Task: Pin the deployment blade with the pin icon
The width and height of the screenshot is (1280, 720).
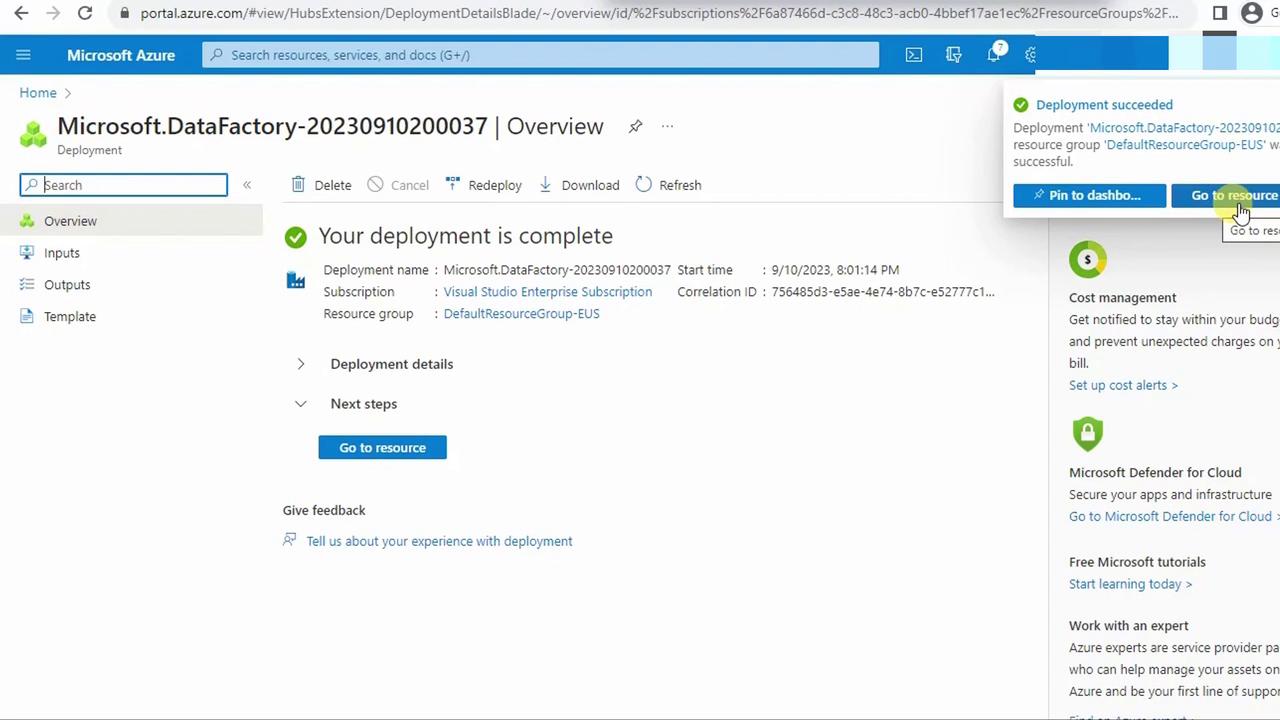Action: click(635, 126)
